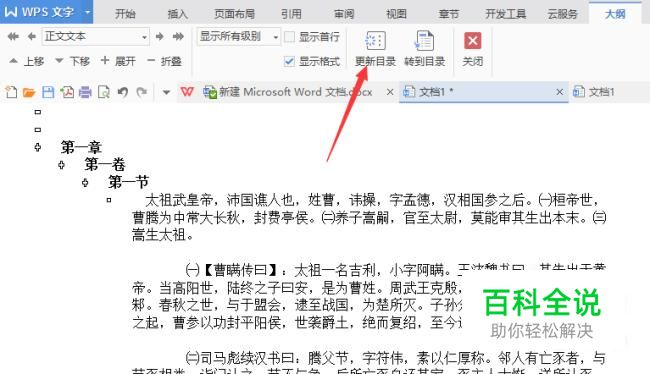The height and width of the screenshot is (374, 650).
Task: Move item down with 下移
Action: point(73,61)
